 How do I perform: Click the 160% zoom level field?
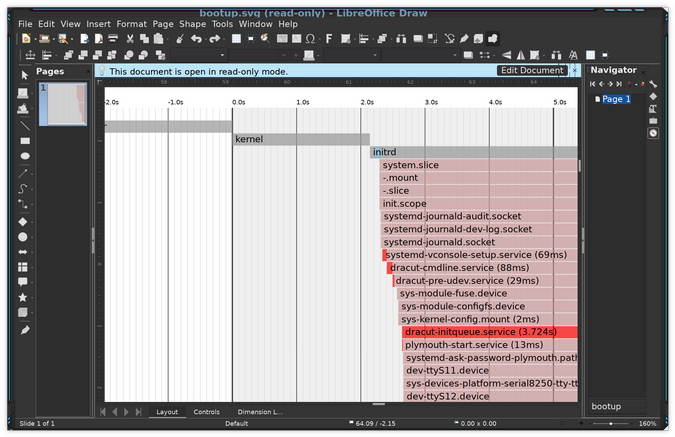click(x=648, y=424)
